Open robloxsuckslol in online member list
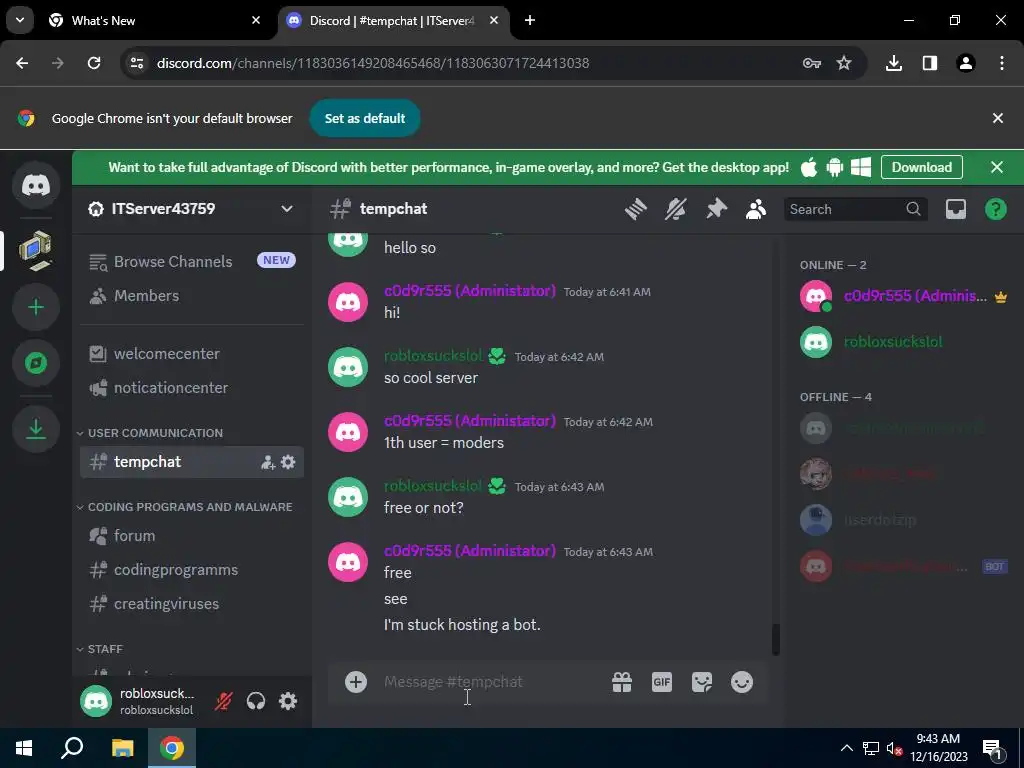 pos(903,342)
